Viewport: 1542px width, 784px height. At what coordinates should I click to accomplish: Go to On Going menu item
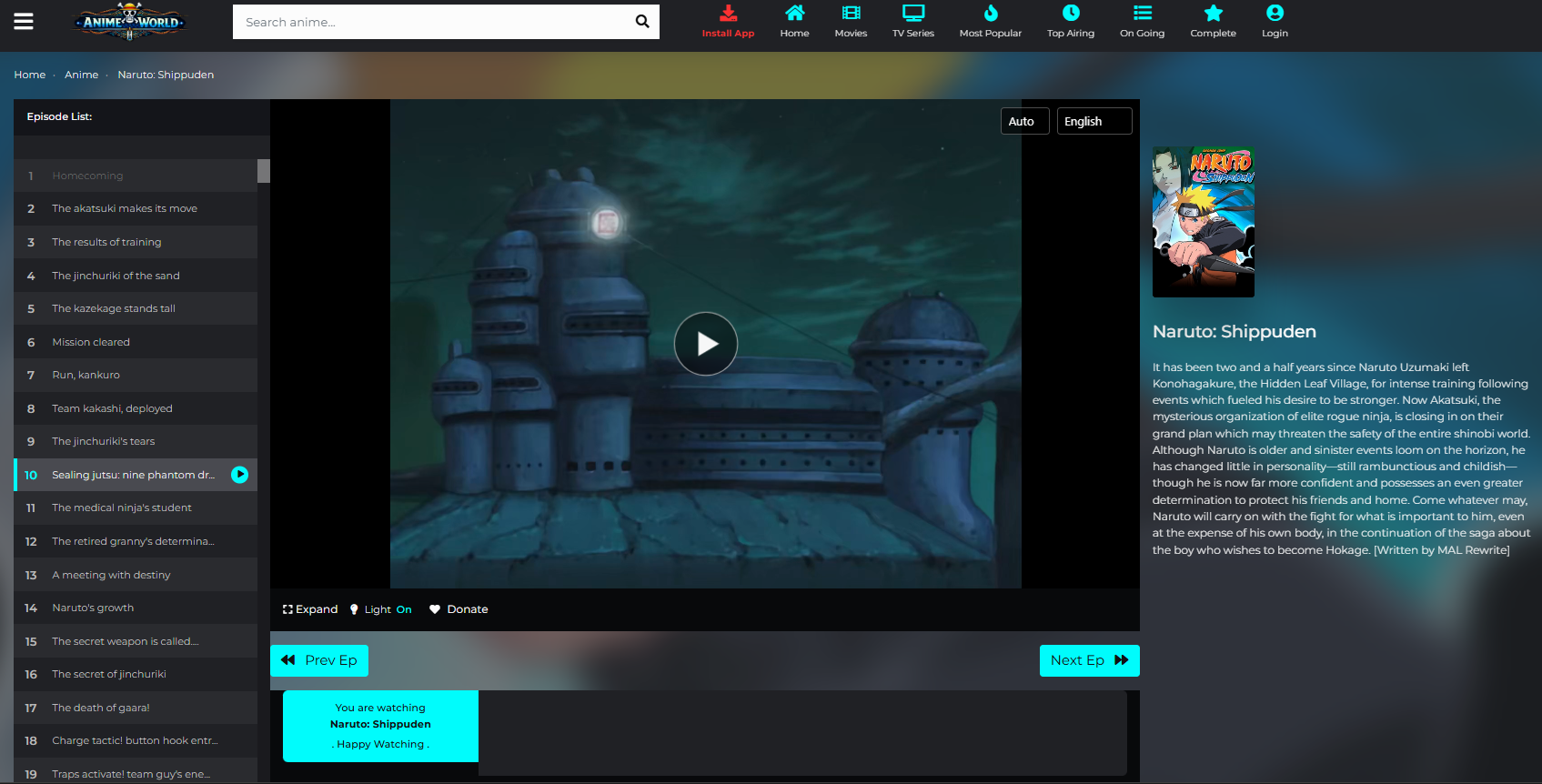[1142, 22]
